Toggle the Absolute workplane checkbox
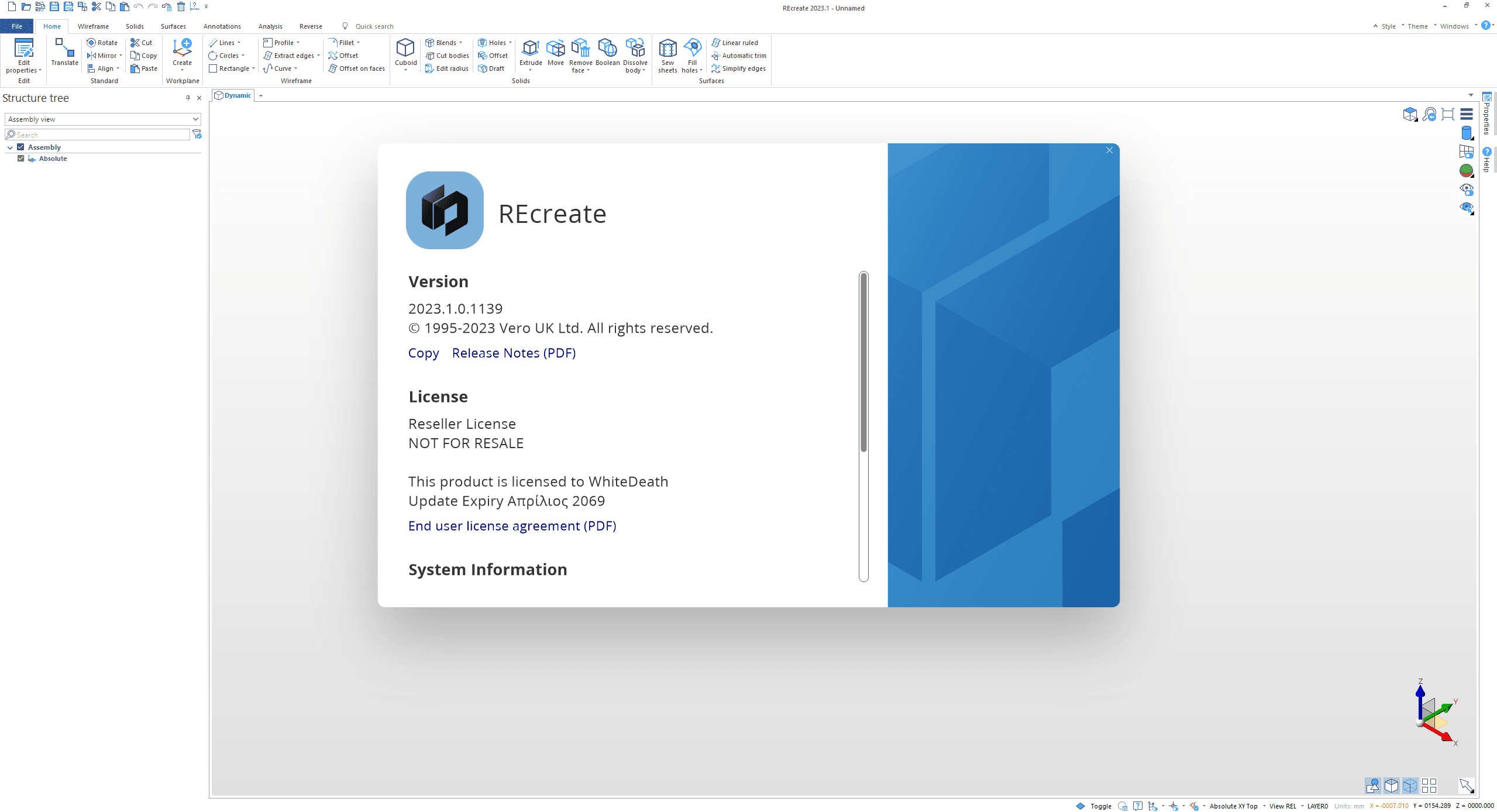Image resolution: width=1497 pixels, height=812 pixels. 21,159
